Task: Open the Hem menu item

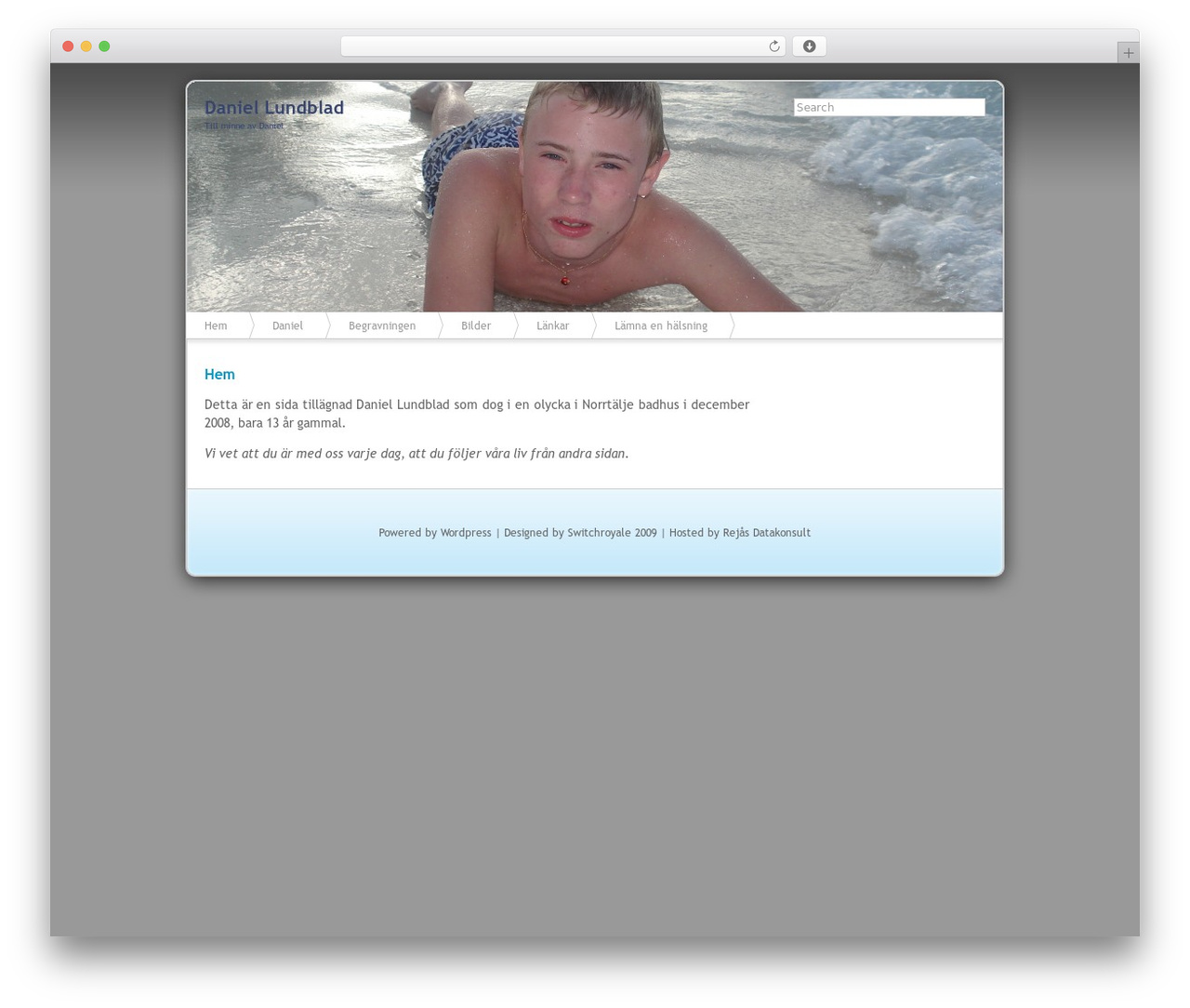Action: coord(216,325)
